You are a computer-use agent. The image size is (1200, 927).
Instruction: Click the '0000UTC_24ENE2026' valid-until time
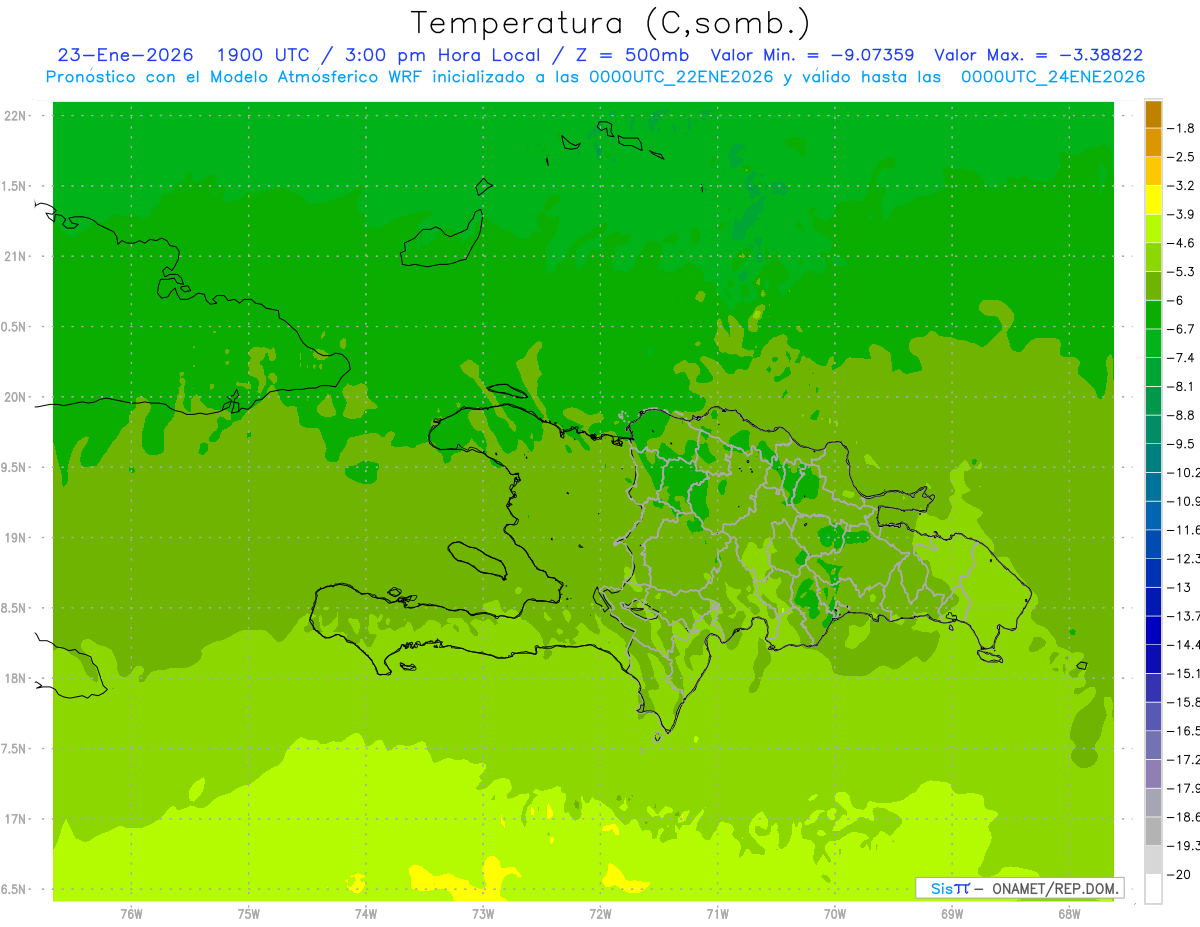(x=1053, y=77)
